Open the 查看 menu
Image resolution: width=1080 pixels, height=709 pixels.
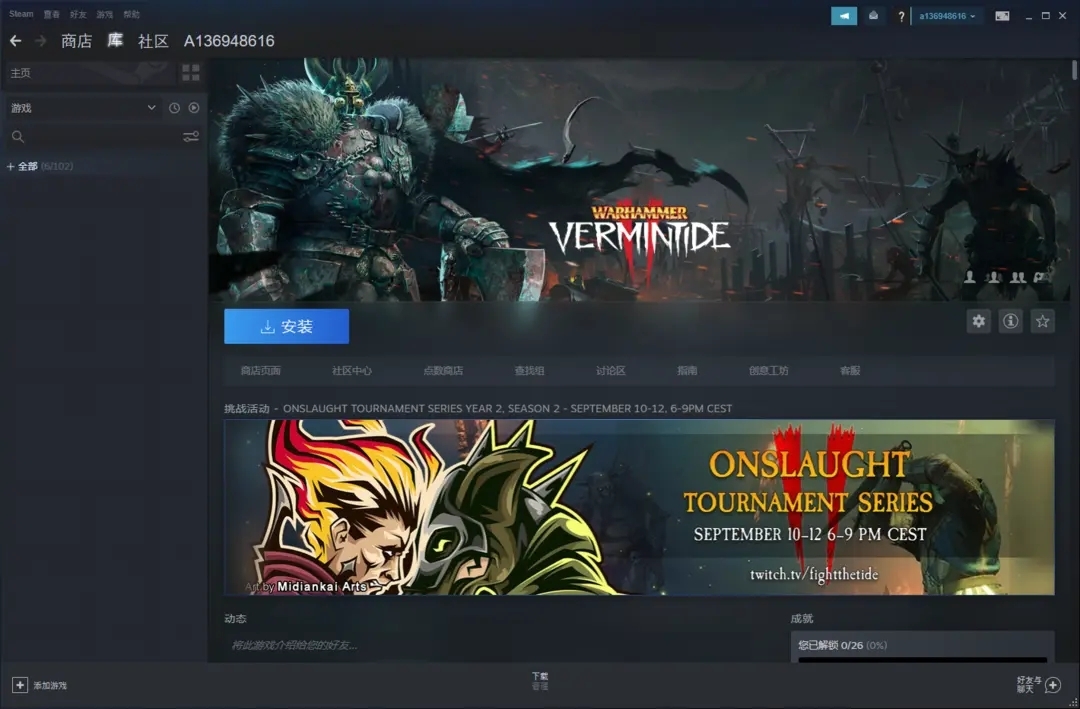(x=52, y=14)
